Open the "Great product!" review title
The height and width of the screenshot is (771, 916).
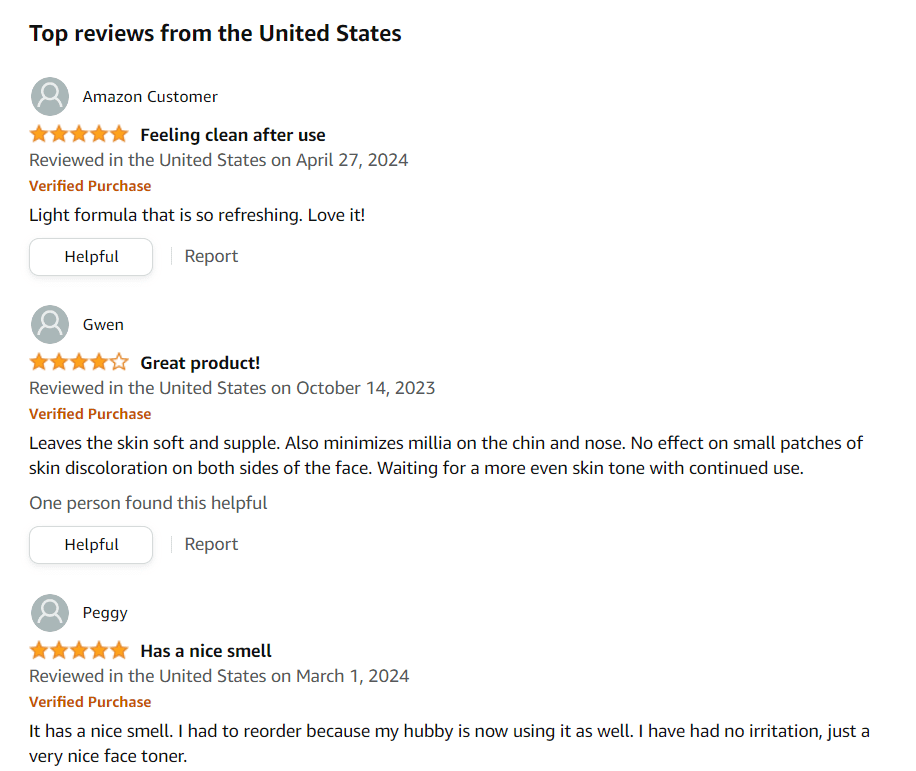(x=200, y=363)
